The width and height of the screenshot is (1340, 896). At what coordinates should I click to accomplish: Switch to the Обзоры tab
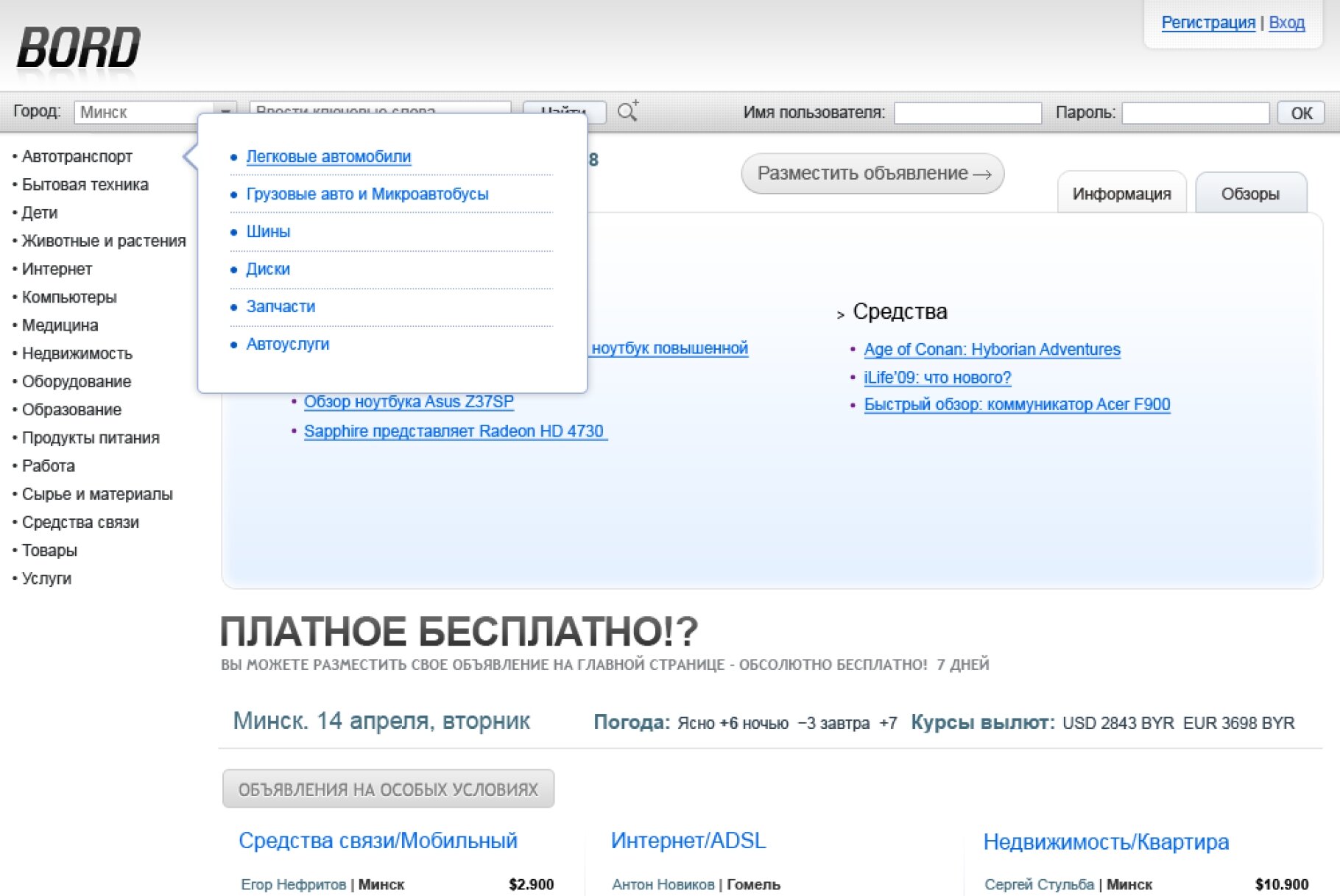(x=1250, y=194)
